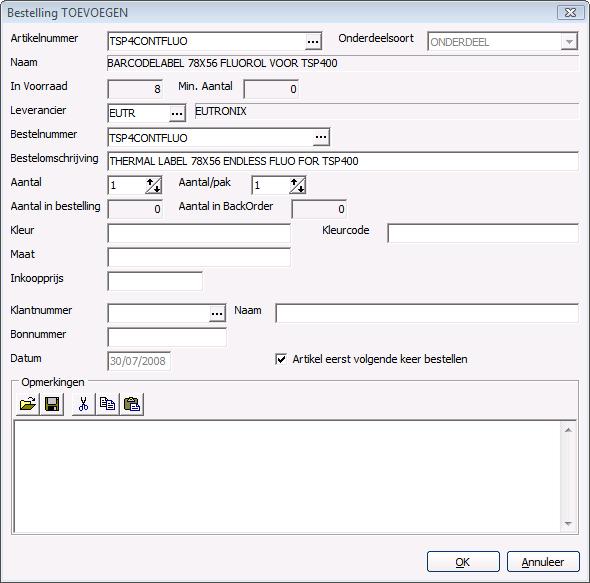The height and width of the screenshot is (583, 590).
Task: Click the Aantal spinner arrows
Action: pos(154,185)
